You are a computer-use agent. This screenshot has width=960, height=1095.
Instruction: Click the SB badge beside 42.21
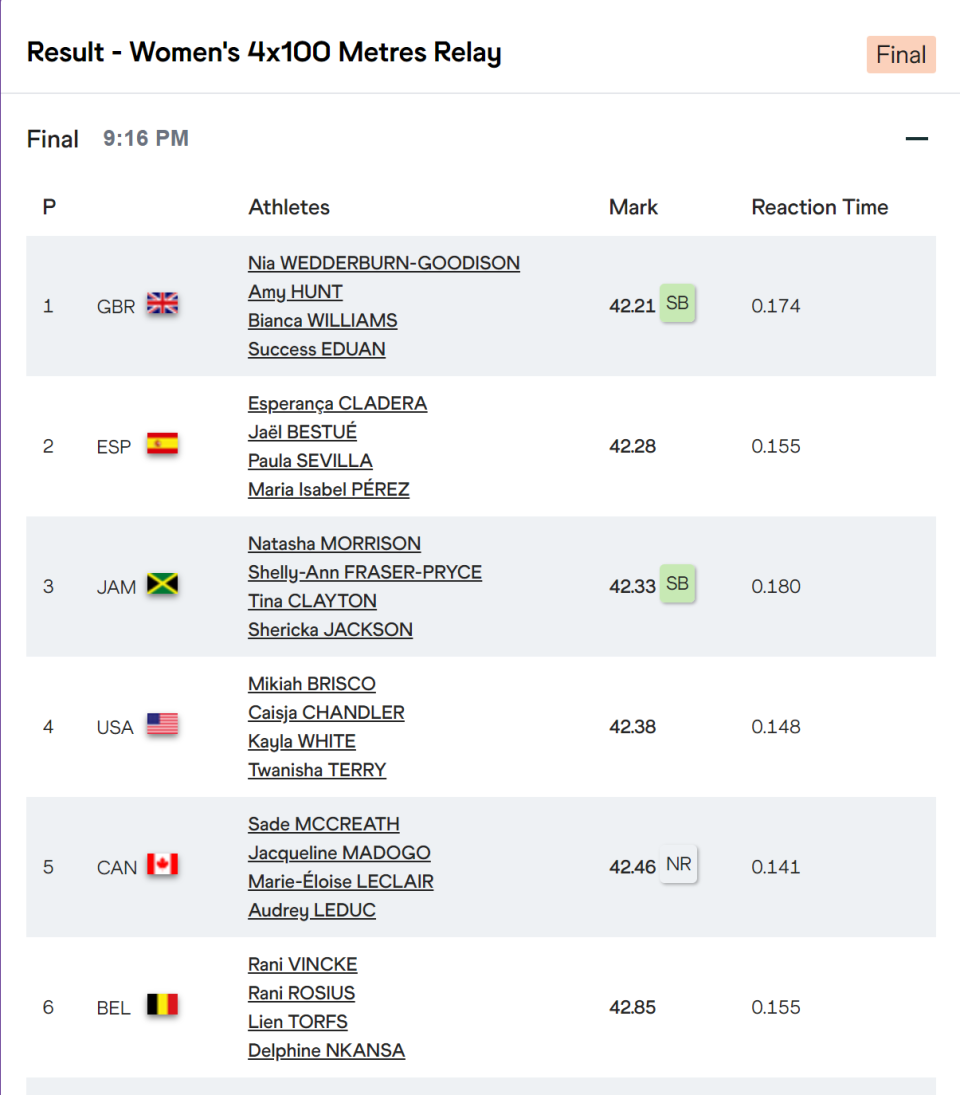click(677, 304)
